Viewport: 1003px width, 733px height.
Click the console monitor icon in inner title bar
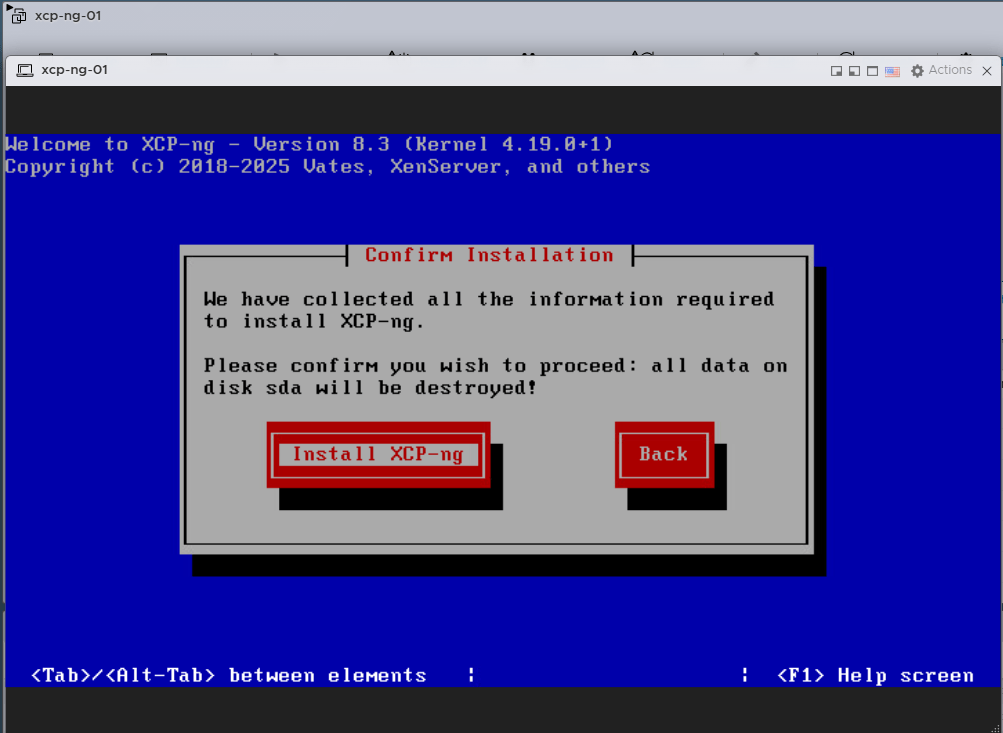(24, 70)
